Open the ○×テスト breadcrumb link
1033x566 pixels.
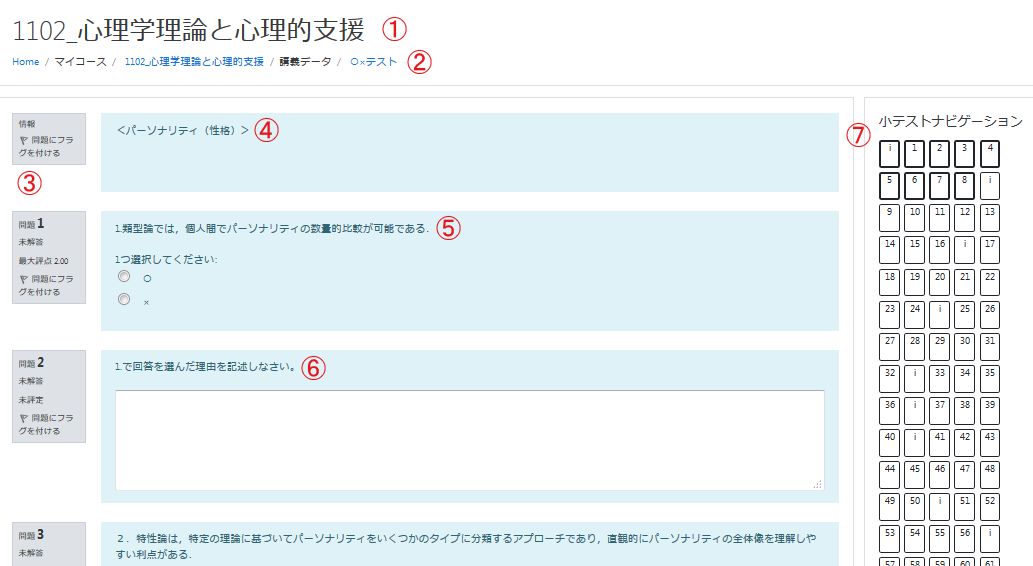pyautogui.click(x=373, y=62)
